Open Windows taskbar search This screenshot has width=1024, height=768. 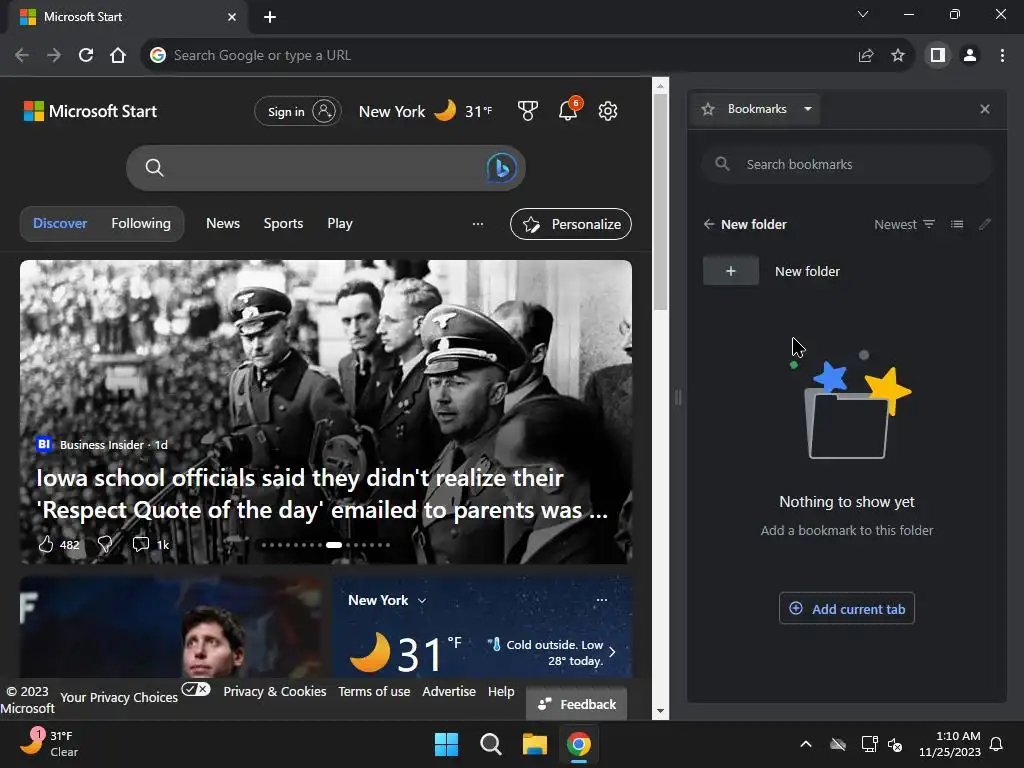[490, 744]
